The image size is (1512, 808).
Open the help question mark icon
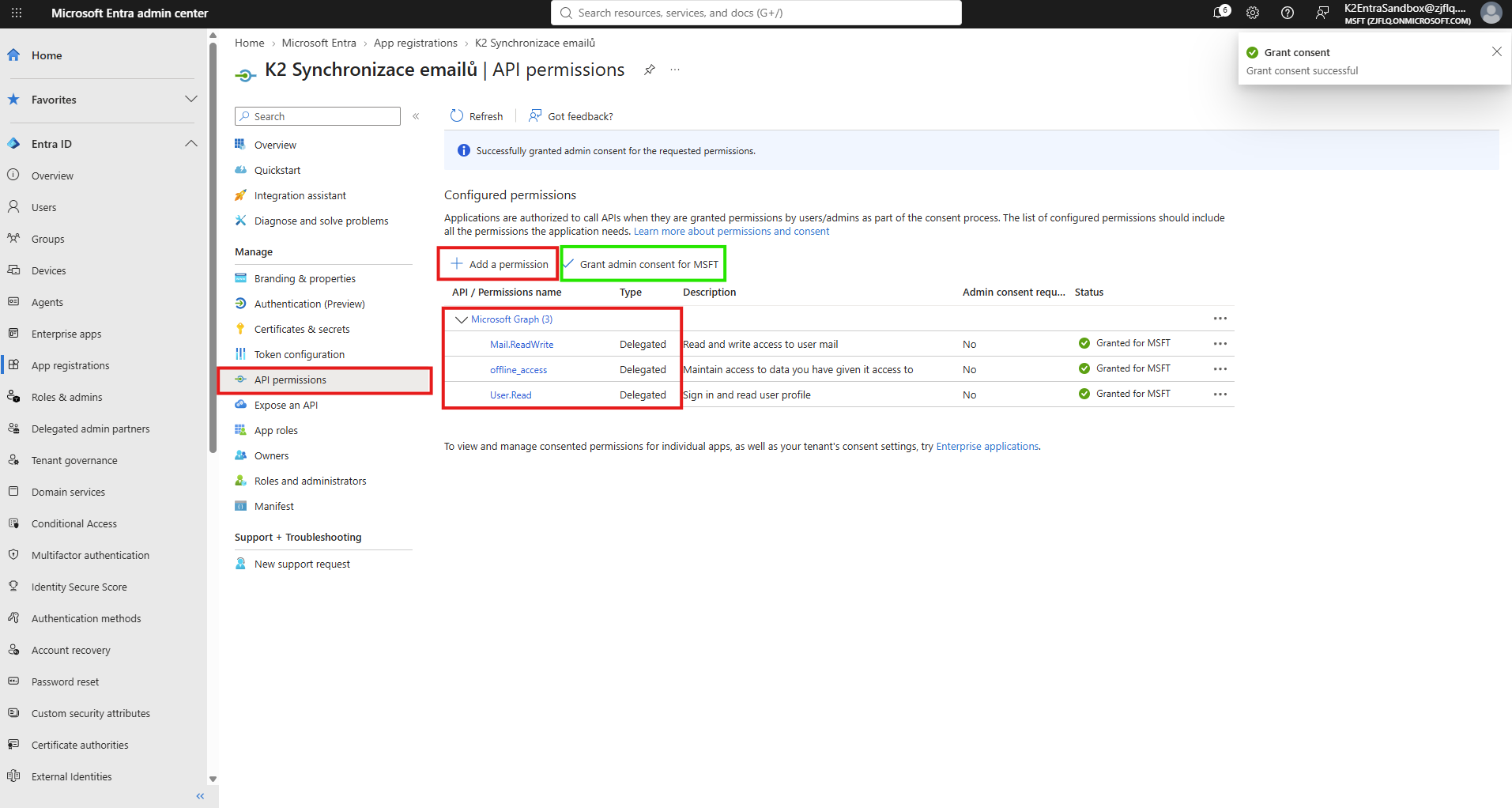click(x=1288, y=13)
